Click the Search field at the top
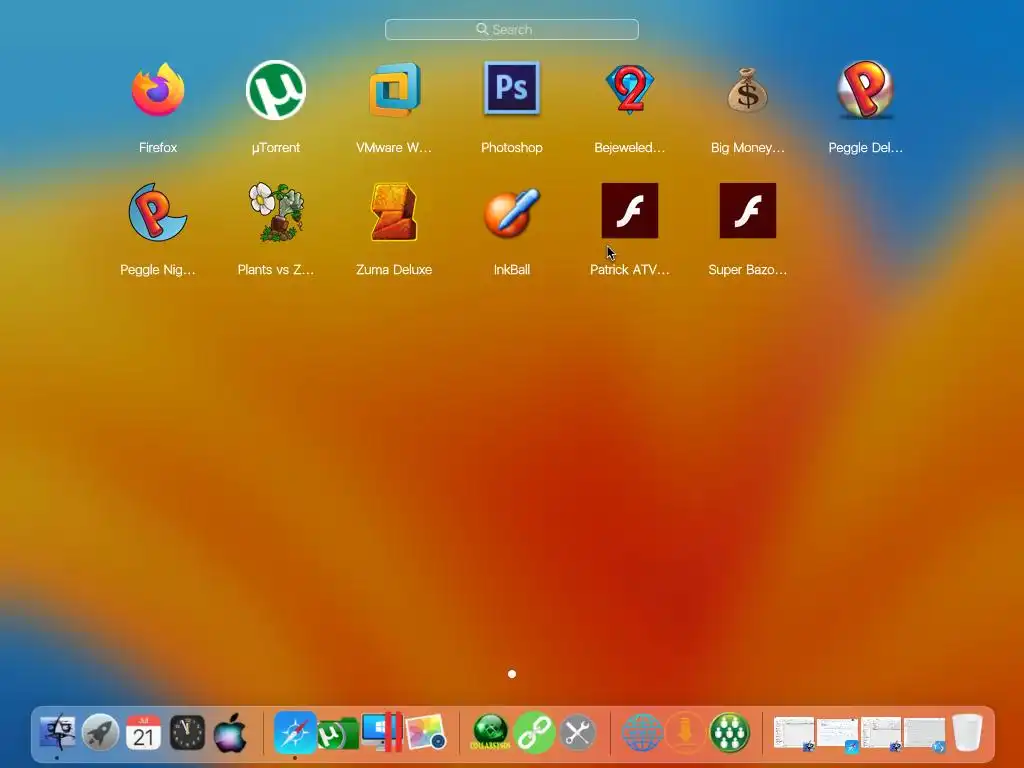 511,29
